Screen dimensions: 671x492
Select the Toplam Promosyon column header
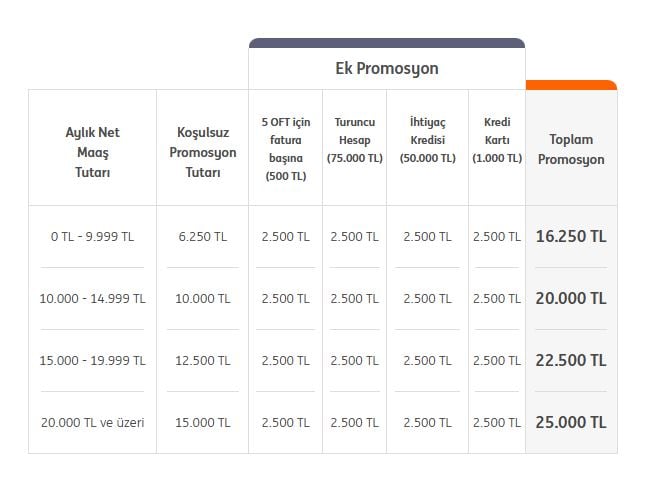coord(571,149)
